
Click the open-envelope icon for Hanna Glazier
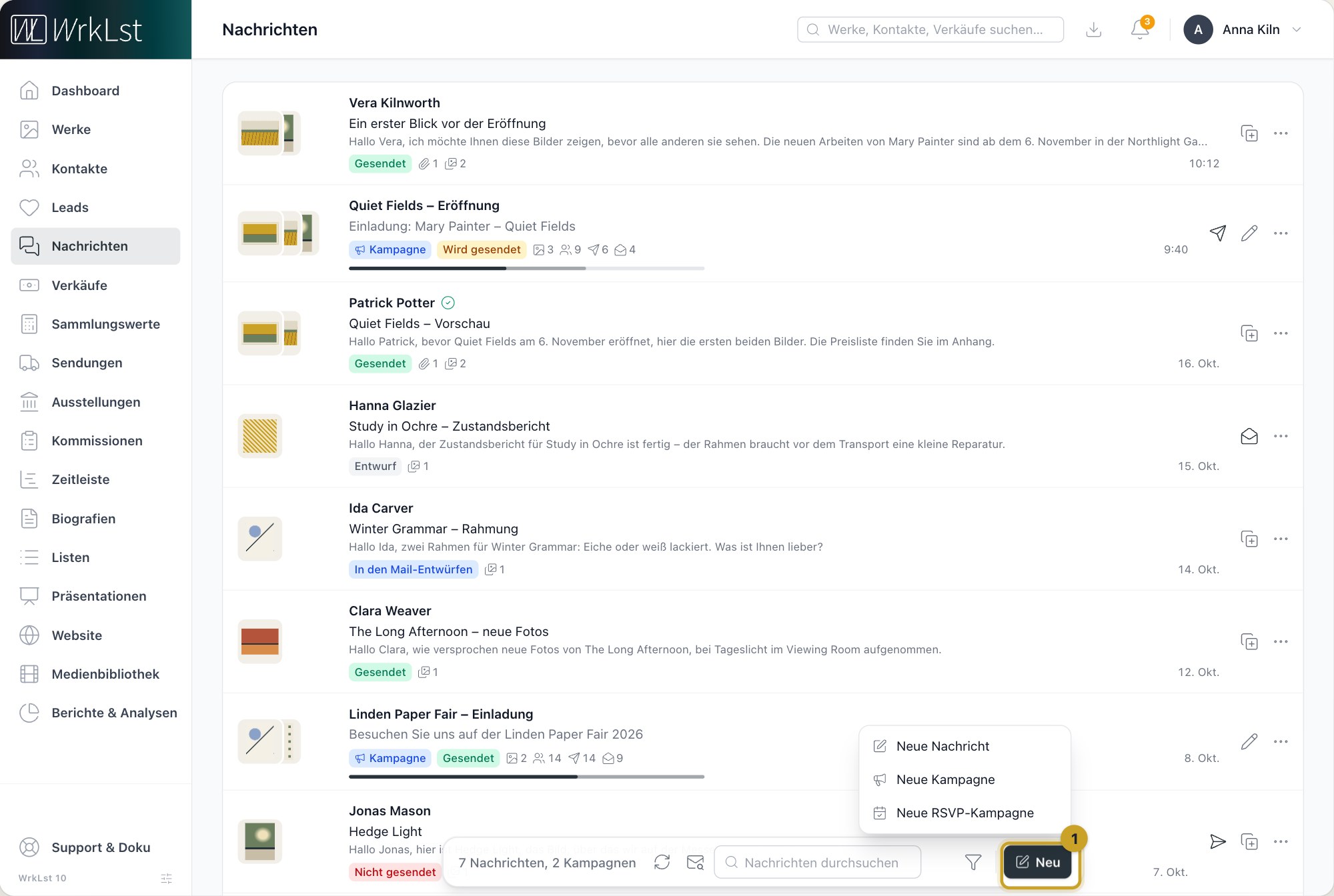[1249, 436]
